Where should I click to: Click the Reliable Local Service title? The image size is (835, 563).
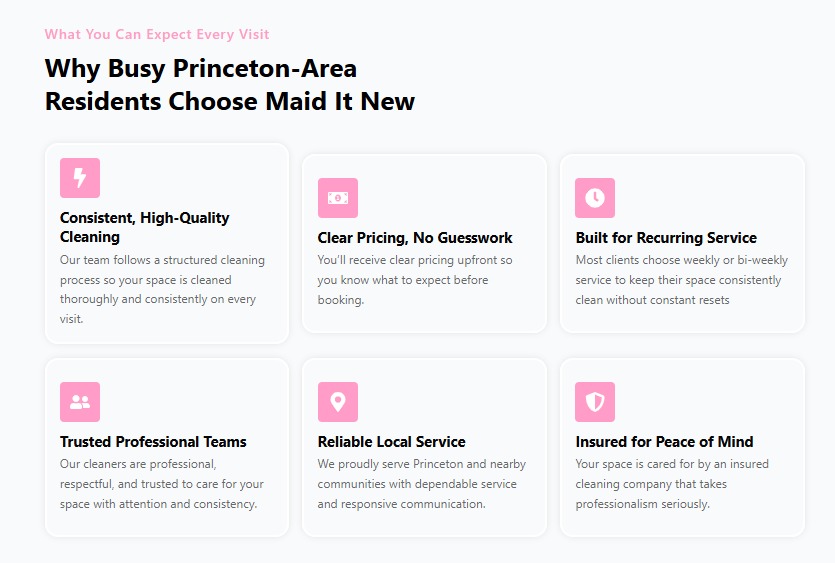391,442
